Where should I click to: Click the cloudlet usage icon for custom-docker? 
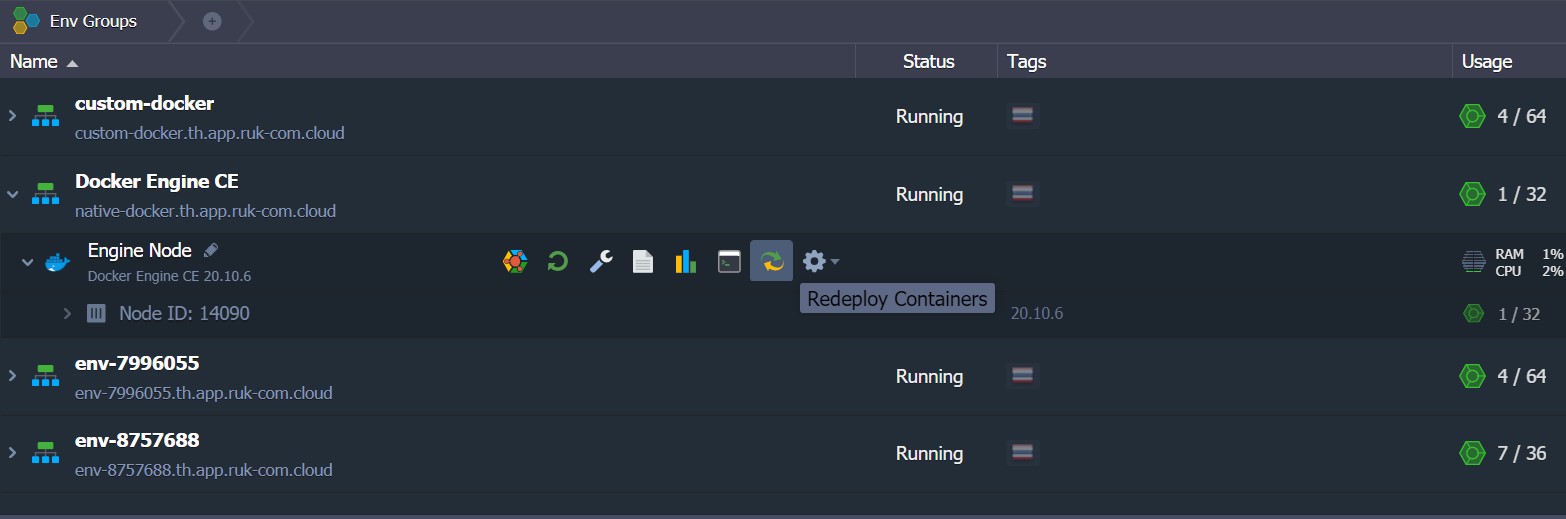(1472, 117)
